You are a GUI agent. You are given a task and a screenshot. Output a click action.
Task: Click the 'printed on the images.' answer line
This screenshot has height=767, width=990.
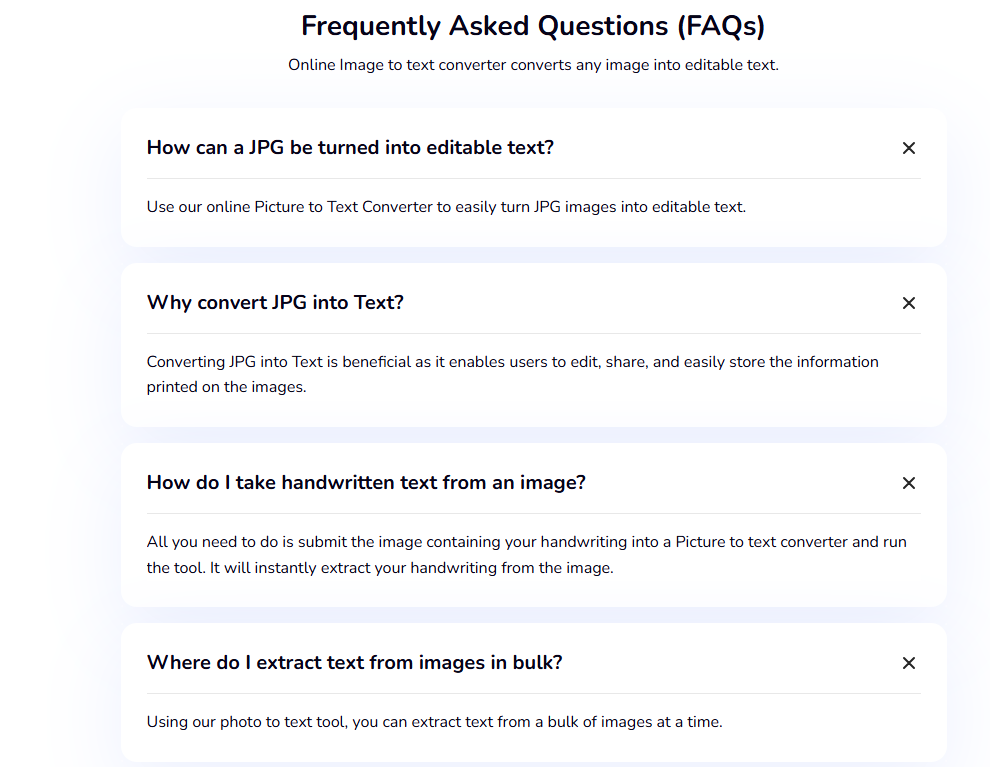[x=226, y=387]
